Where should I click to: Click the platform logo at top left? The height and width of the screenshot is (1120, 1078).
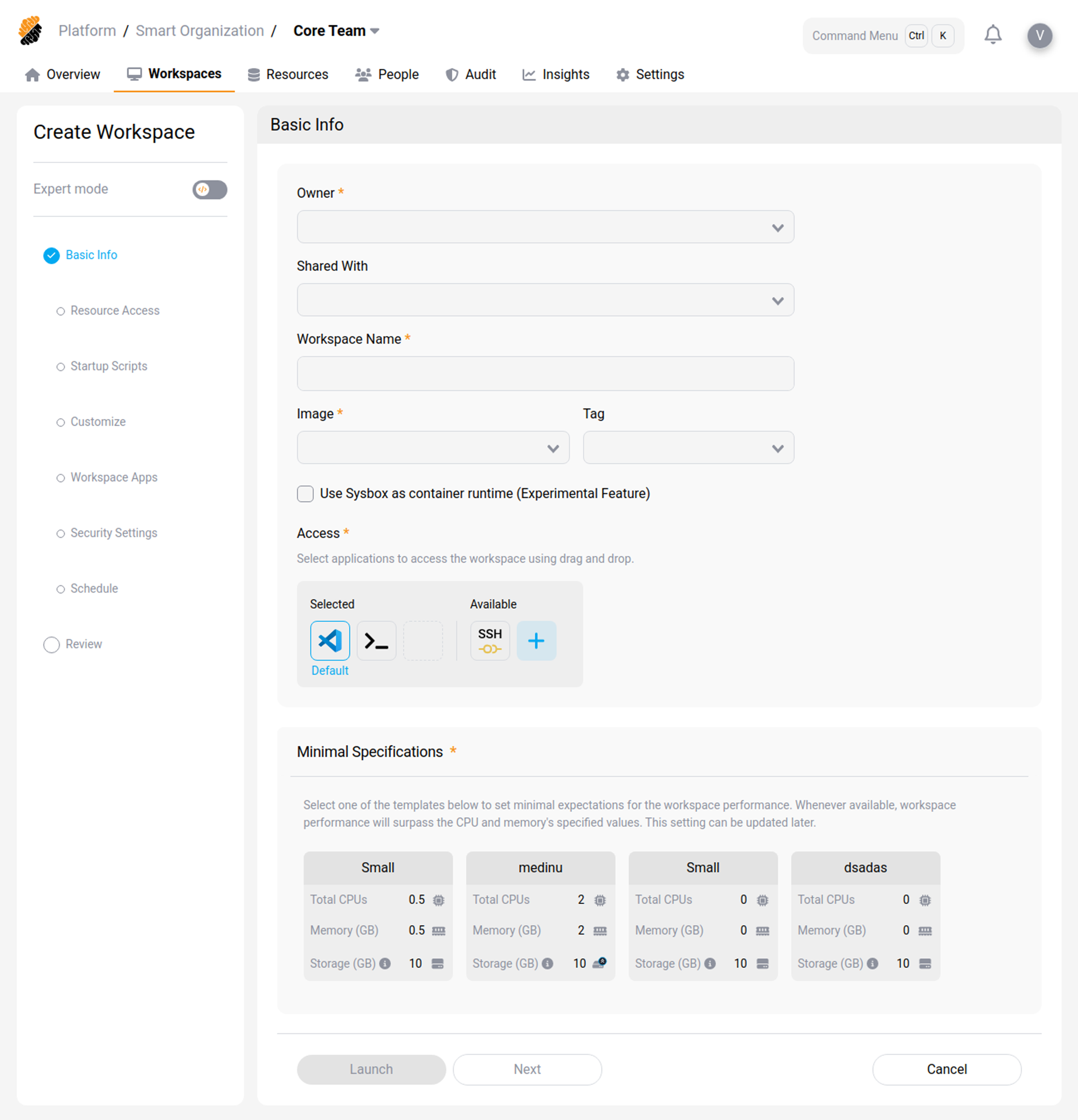point(30,30)
